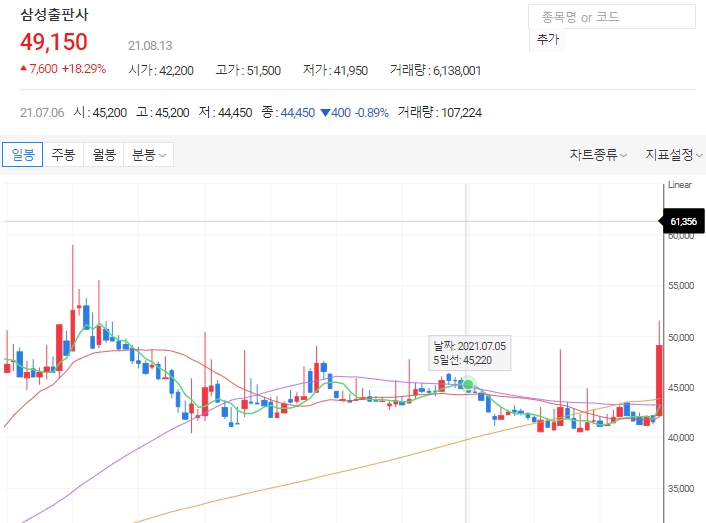Screen dimensions: 706x523
Task: Click the tall red candlestick at chart's right edge
Action: [659, 380]
